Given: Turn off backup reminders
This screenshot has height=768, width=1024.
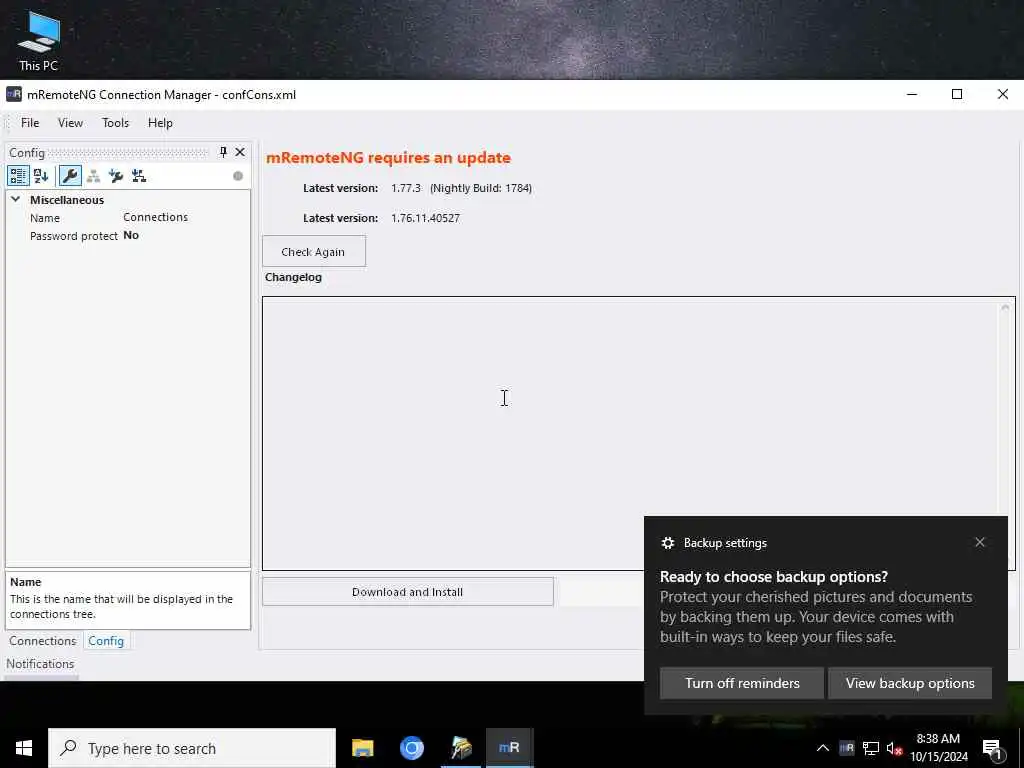Looking at the screenshot, I should click(x=742, y=683).
